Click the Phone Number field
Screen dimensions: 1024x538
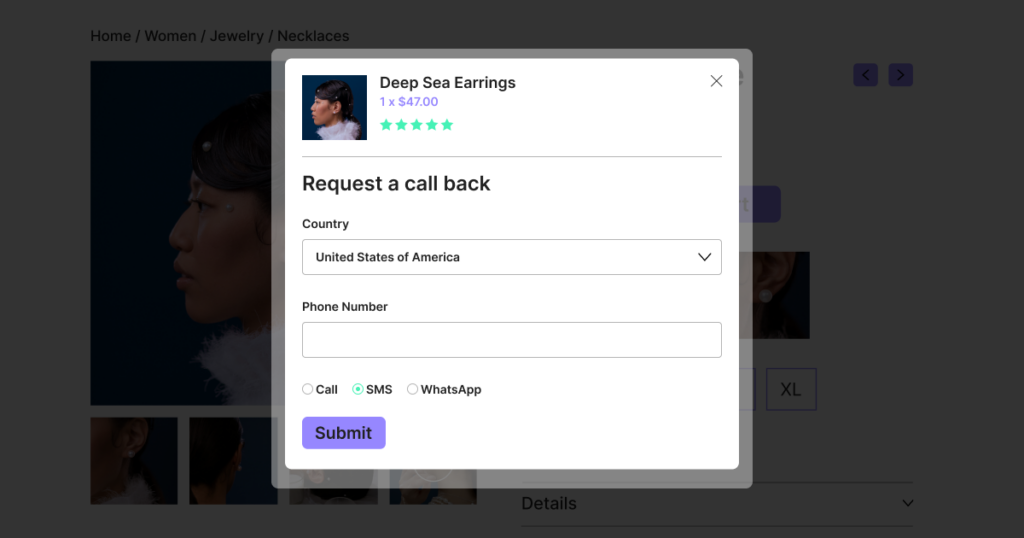pos(511,340)
